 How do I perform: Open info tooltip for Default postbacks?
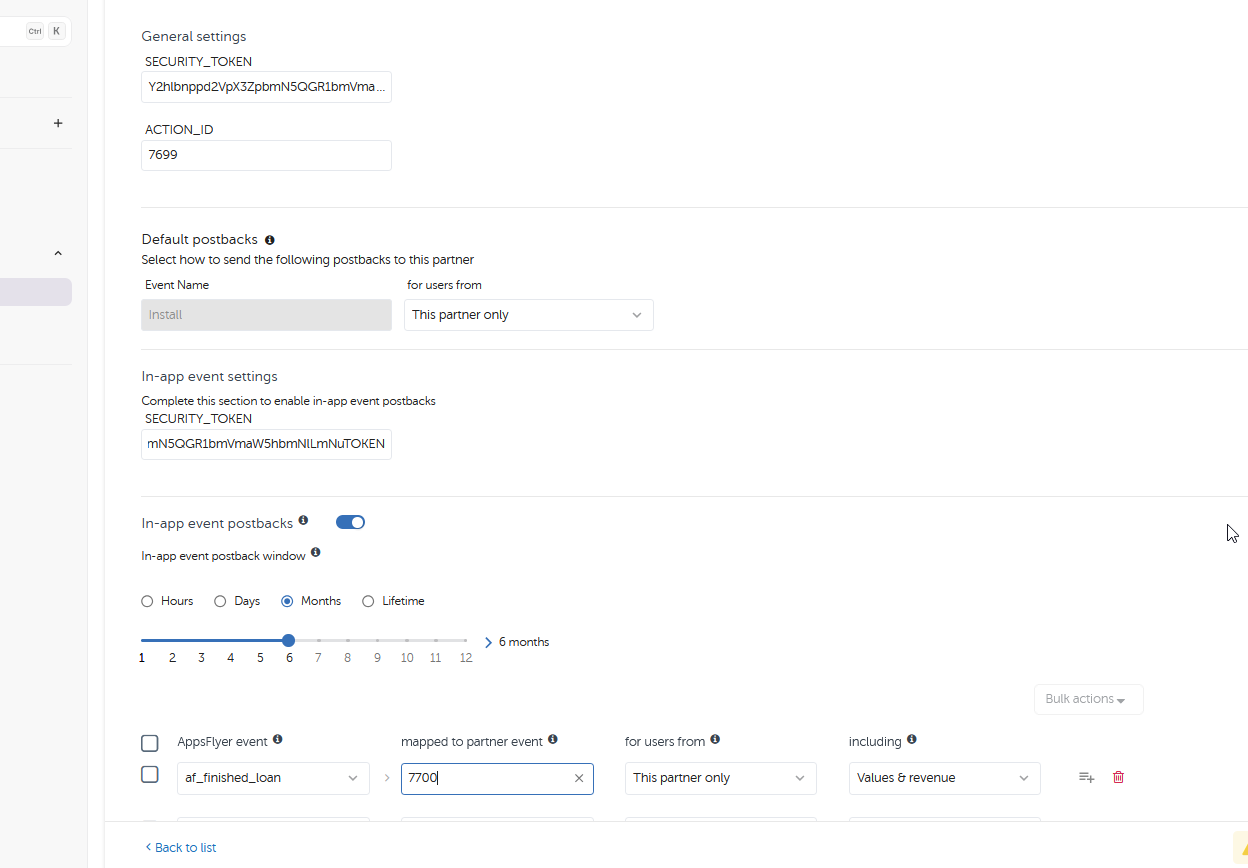point(270,240)
